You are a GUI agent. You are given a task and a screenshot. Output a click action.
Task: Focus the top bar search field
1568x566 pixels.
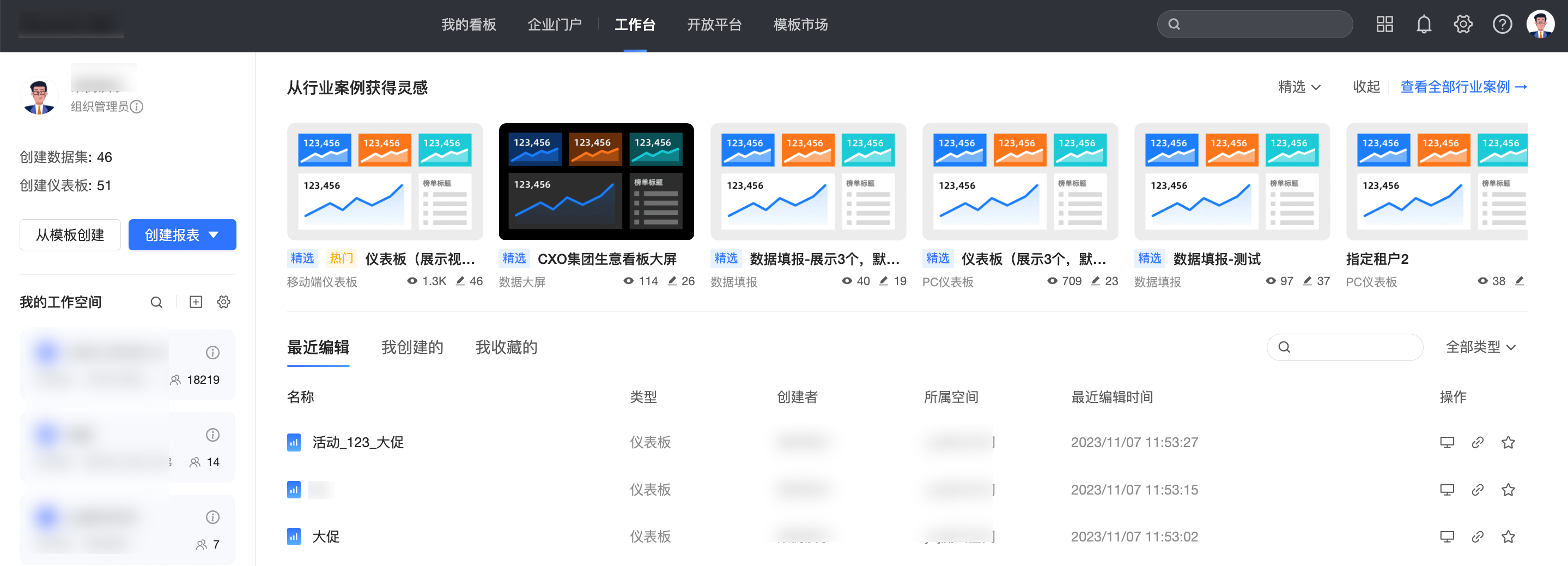pyautogui.click(x=1255, y=25)
